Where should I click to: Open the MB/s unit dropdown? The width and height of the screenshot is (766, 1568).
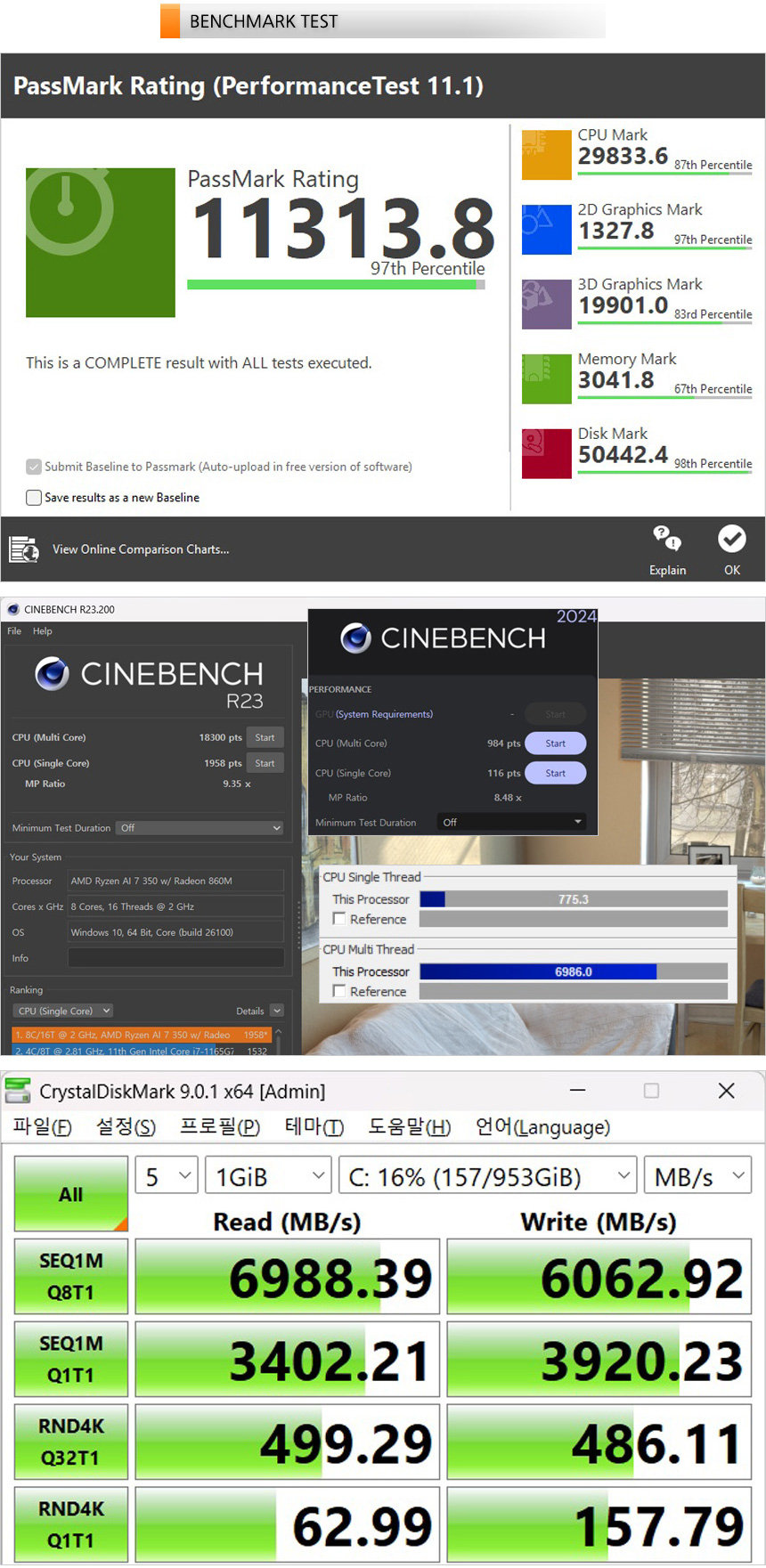tap(698, 1176)
